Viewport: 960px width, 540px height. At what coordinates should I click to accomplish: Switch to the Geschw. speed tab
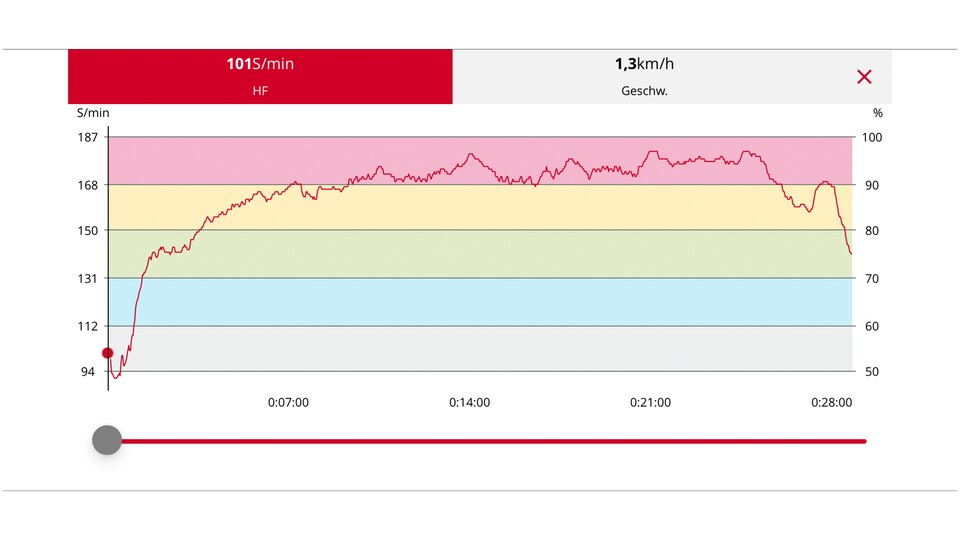coord(643,76)
